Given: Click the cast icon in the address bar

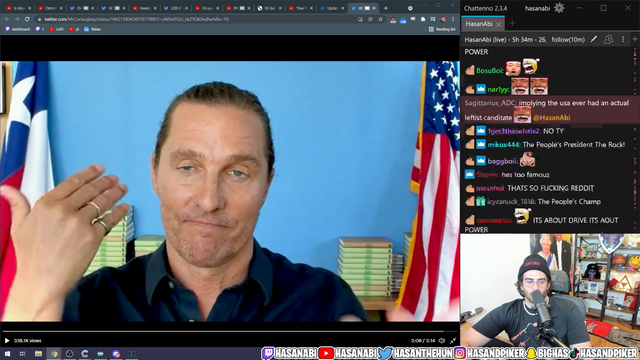Looking at the screenshot, I should point(360,19).
